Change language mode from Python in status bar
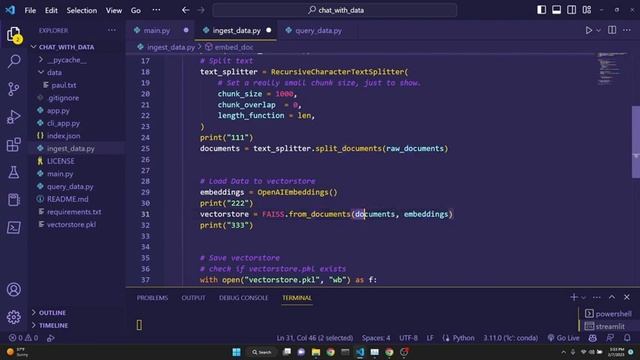Image resolution: width=640 pixels, height=360 pixels. click(463, 338)
